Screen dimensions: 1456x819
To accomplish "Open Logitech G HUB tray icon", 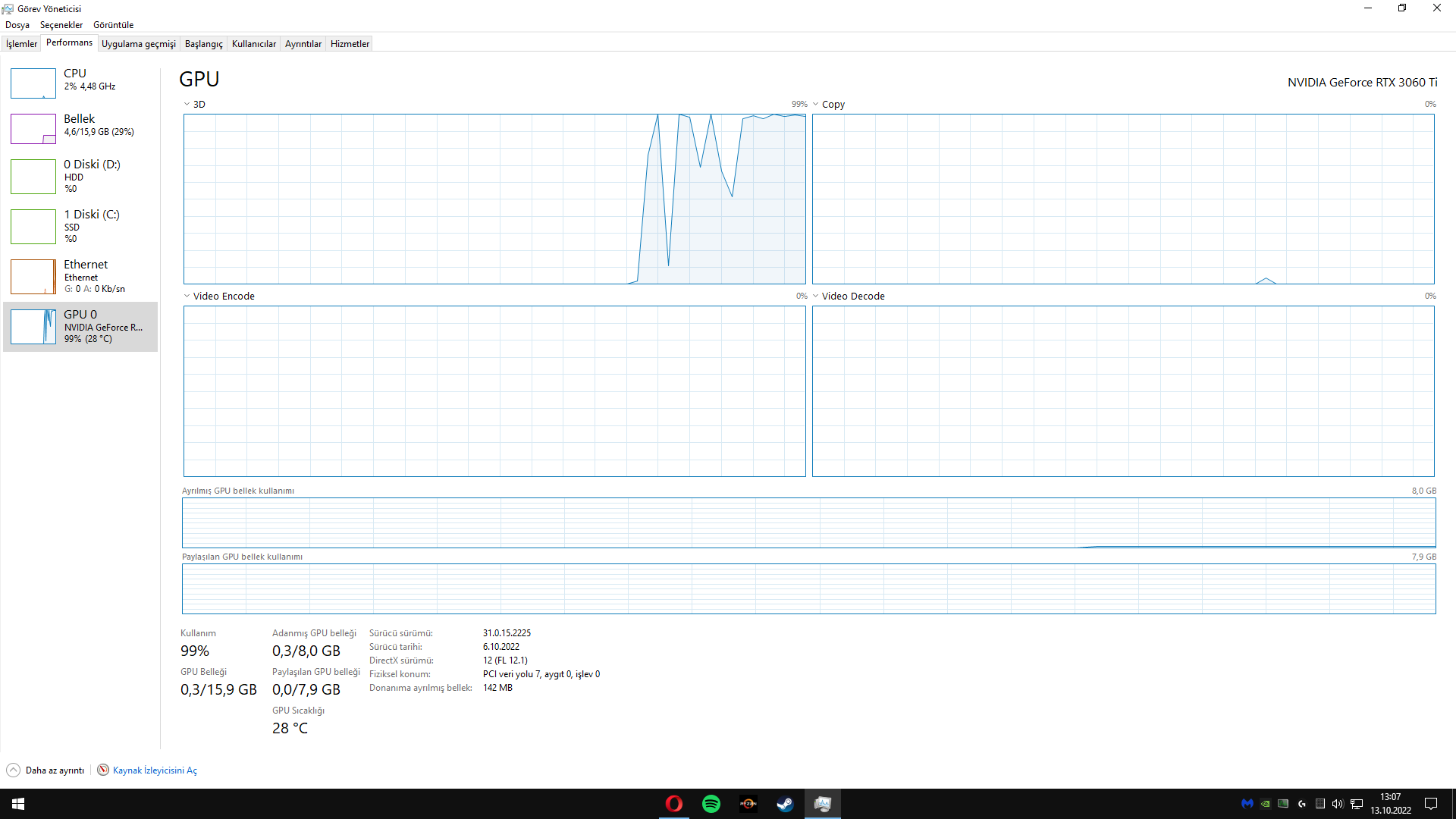I will point(1301,804).
